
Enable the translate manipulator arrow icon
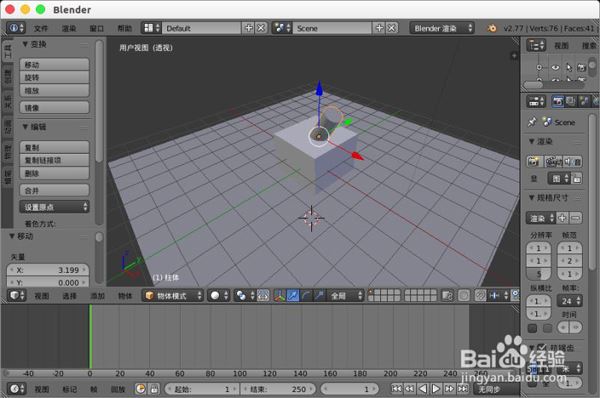(x=293, y=295)
